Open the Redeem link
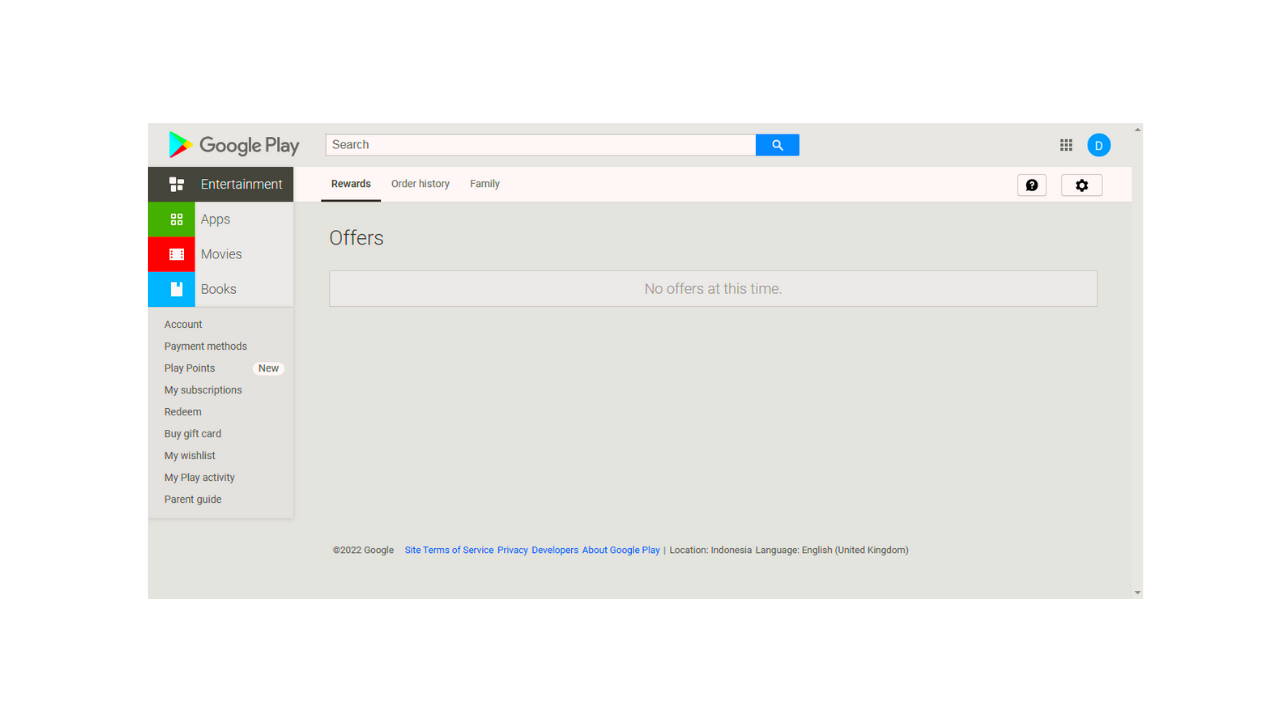 coord(183,412)
